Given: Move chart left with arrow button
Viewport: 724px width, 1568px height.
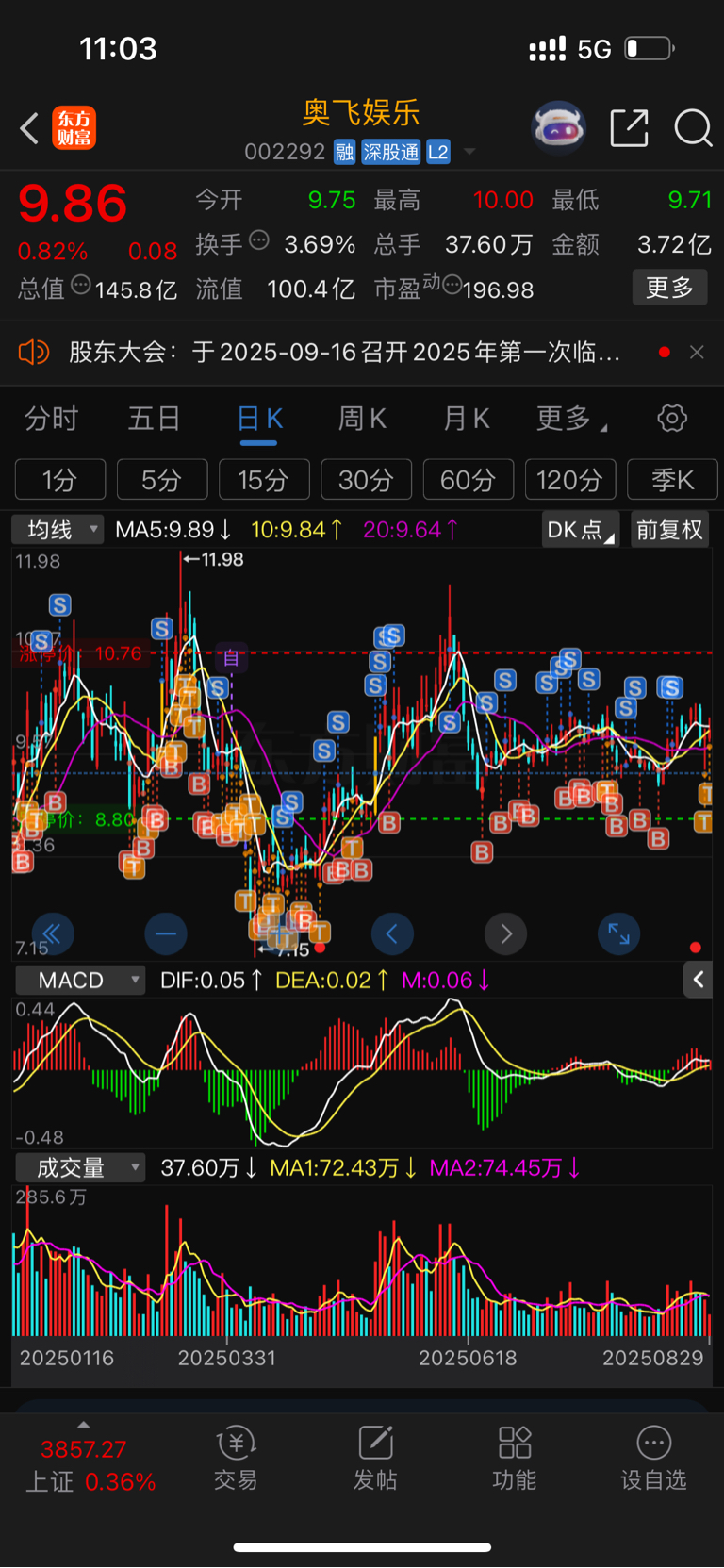Looking at the screenshot, I should pyautogui.click(x=392, y=934).
